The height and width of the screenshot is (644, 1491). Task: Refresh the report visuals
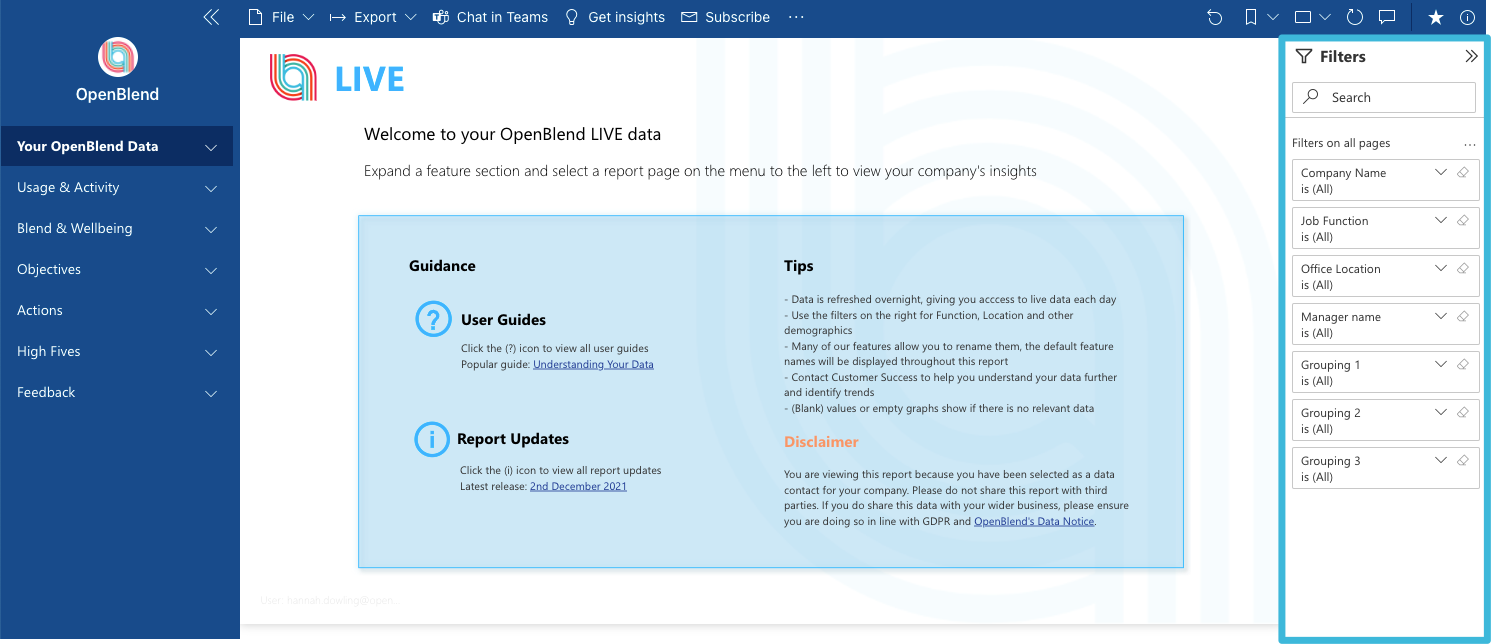point(1355,17)
